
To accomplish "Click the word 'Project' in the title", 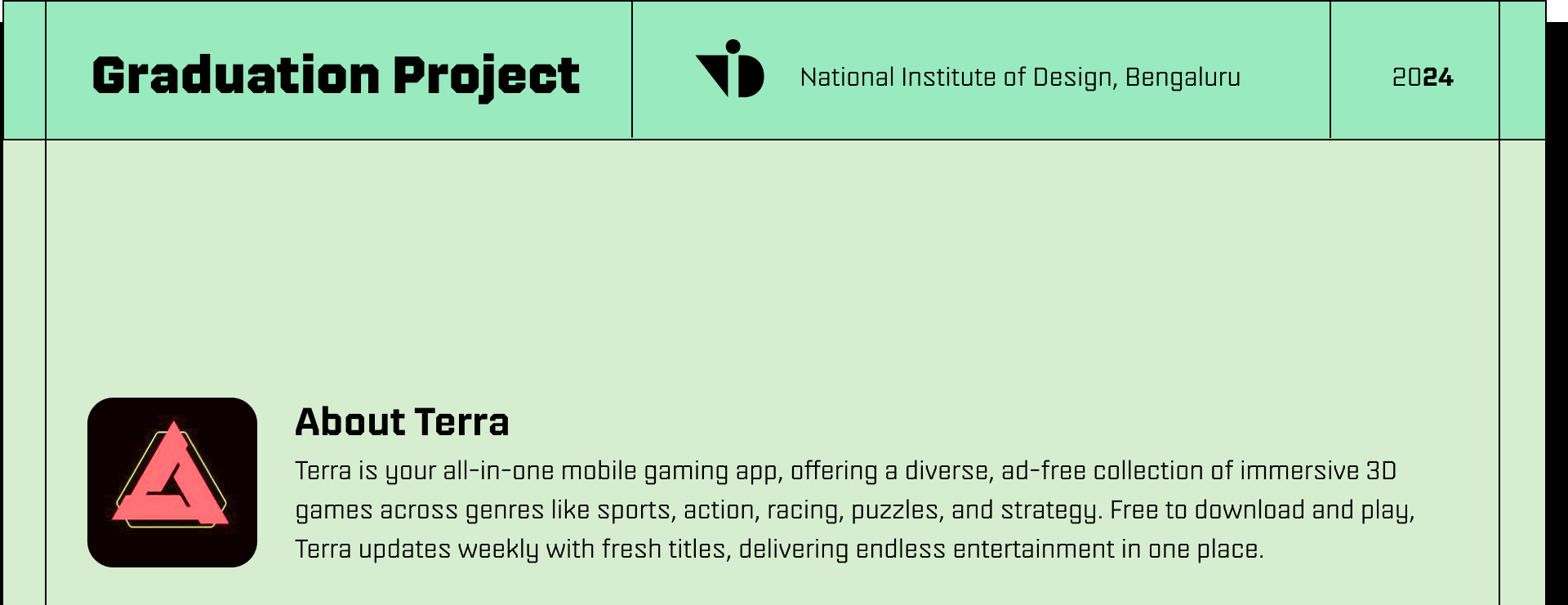I will [486, 78].
